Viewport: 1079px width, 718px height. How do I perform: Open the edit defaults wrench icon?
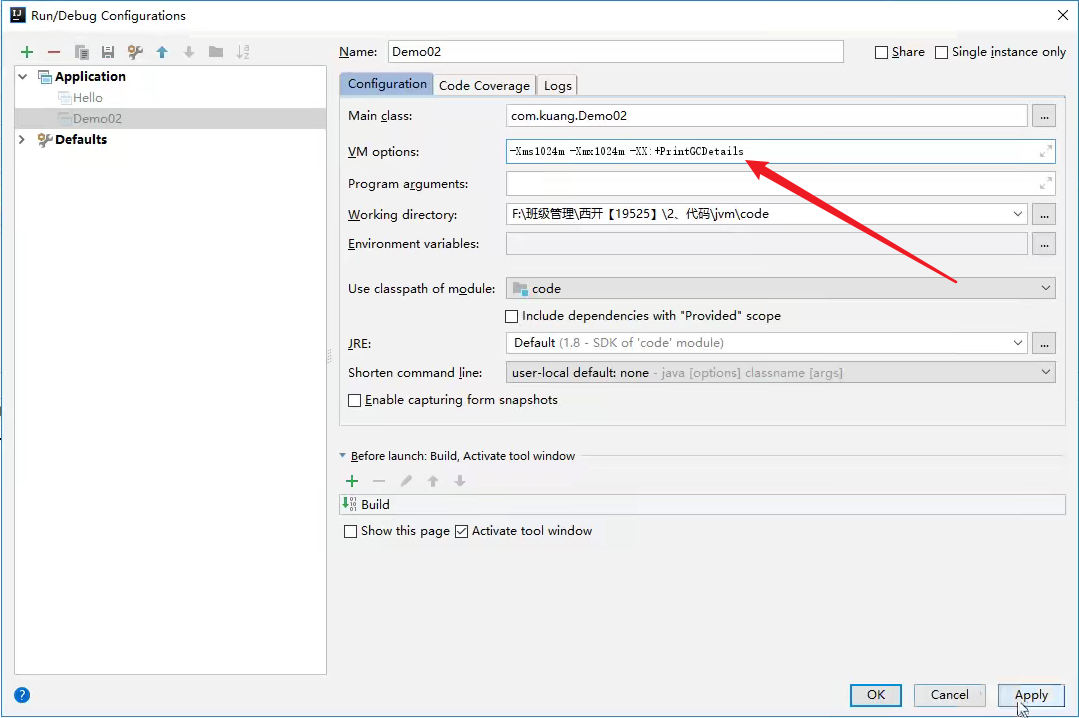[135, 52]
